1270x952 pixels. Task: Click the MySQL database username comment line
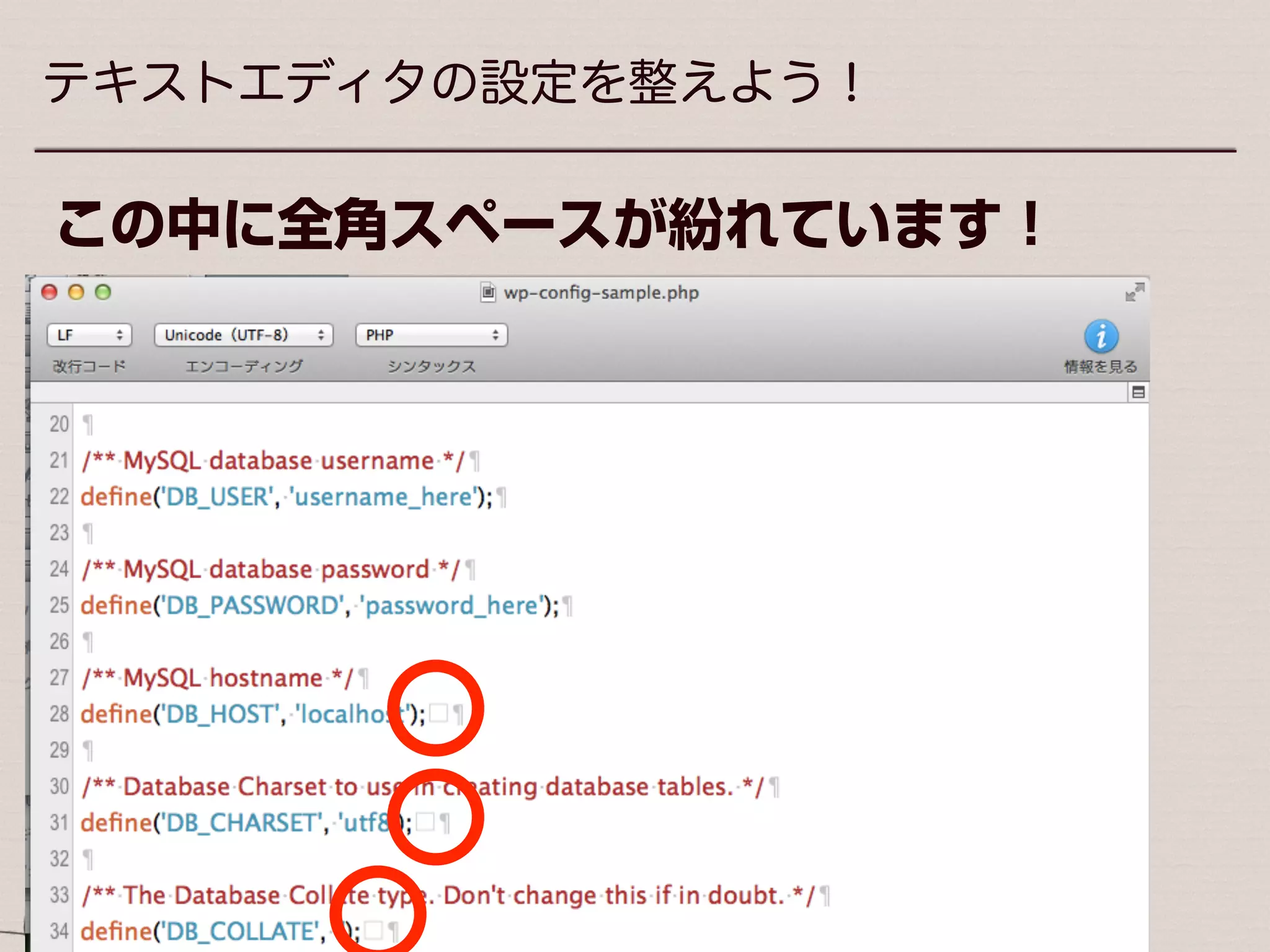pos(273,461)
